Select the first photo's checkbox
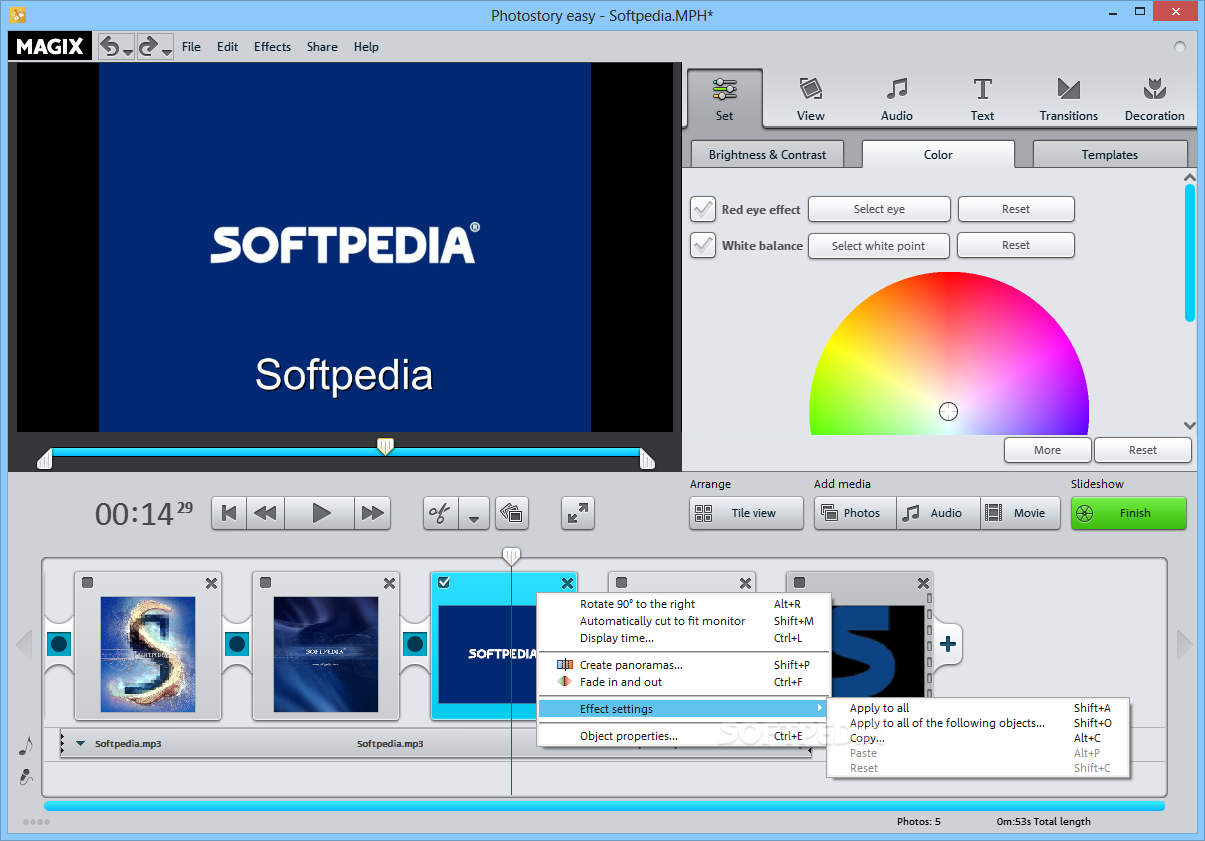 click(88, 583)
